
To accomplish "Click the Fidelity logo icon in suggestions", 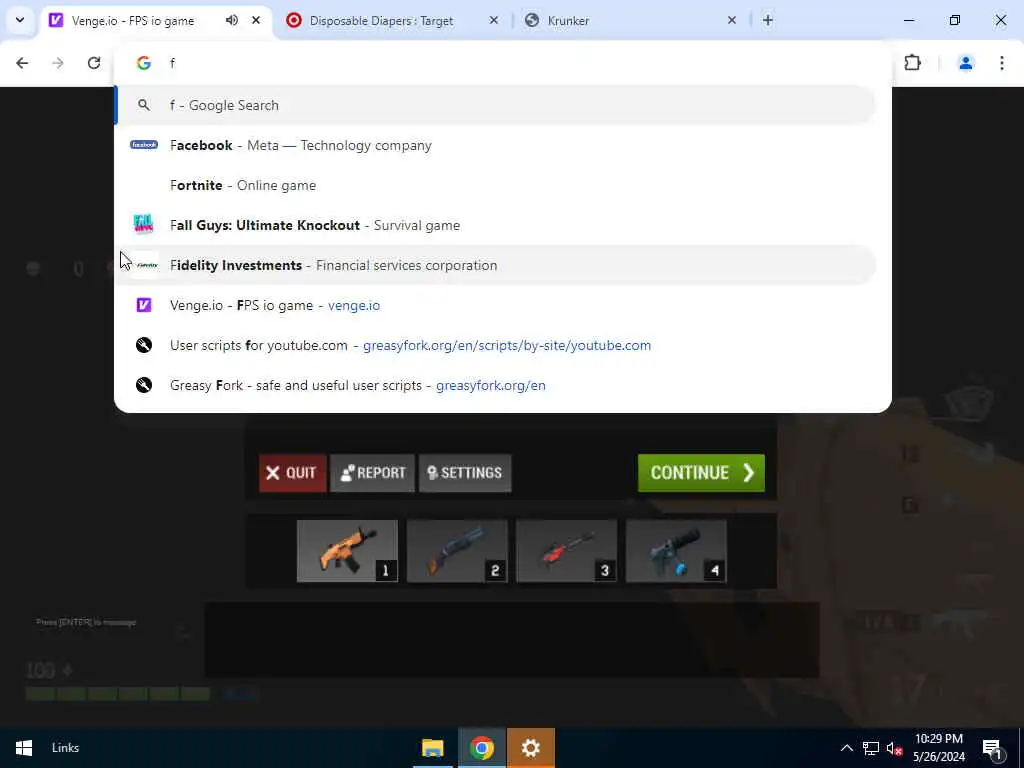I will (146, 265).
